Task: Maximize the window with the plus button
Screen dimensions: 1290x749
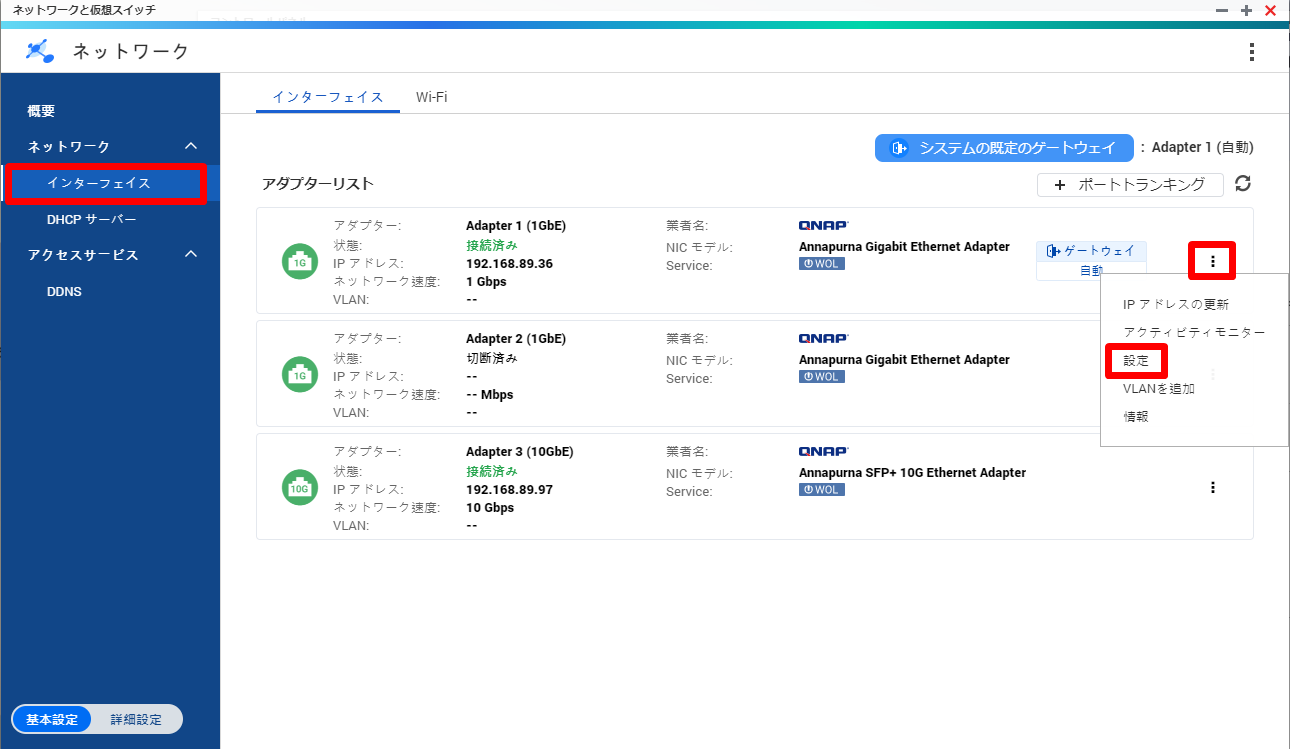Action: 1246,10
